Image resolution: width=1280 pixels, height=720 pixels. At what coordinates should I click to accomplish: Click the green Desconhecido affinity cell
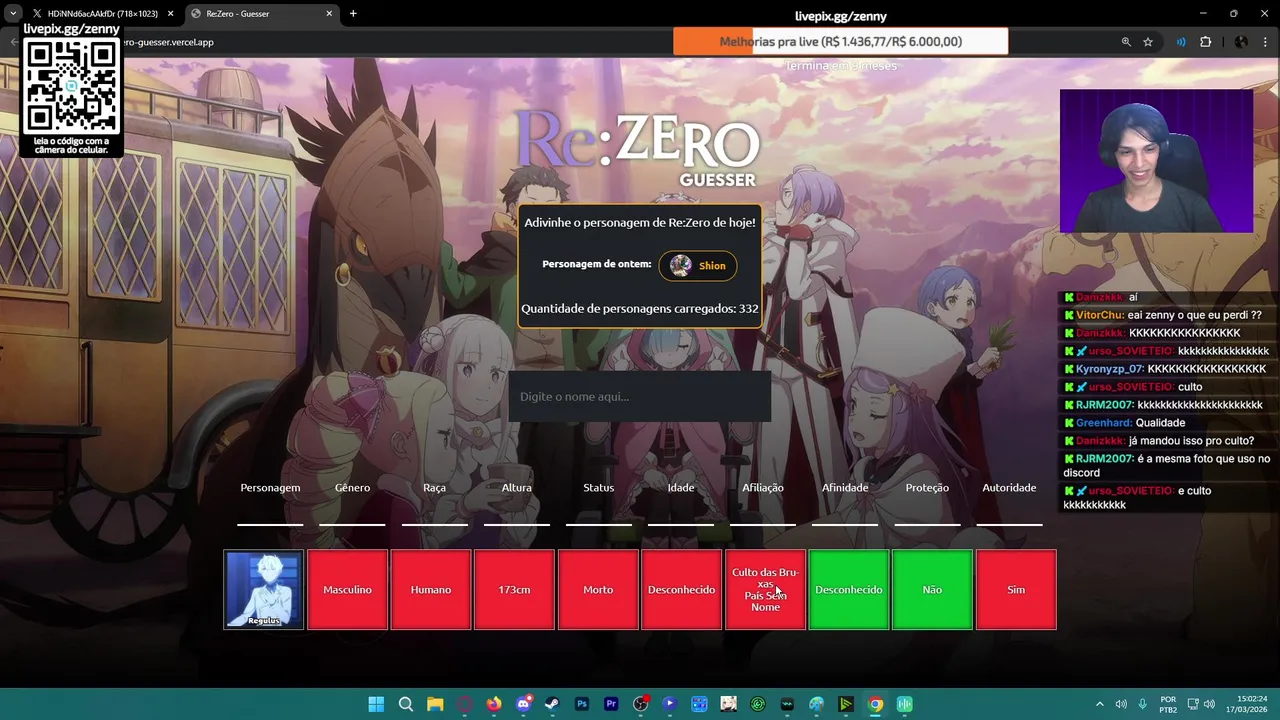coord(848,589)
